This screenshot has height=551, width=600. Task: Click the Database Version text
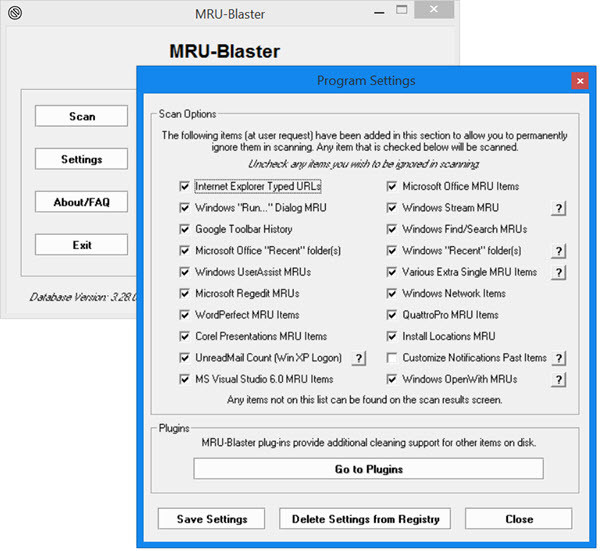coord(83,297)
